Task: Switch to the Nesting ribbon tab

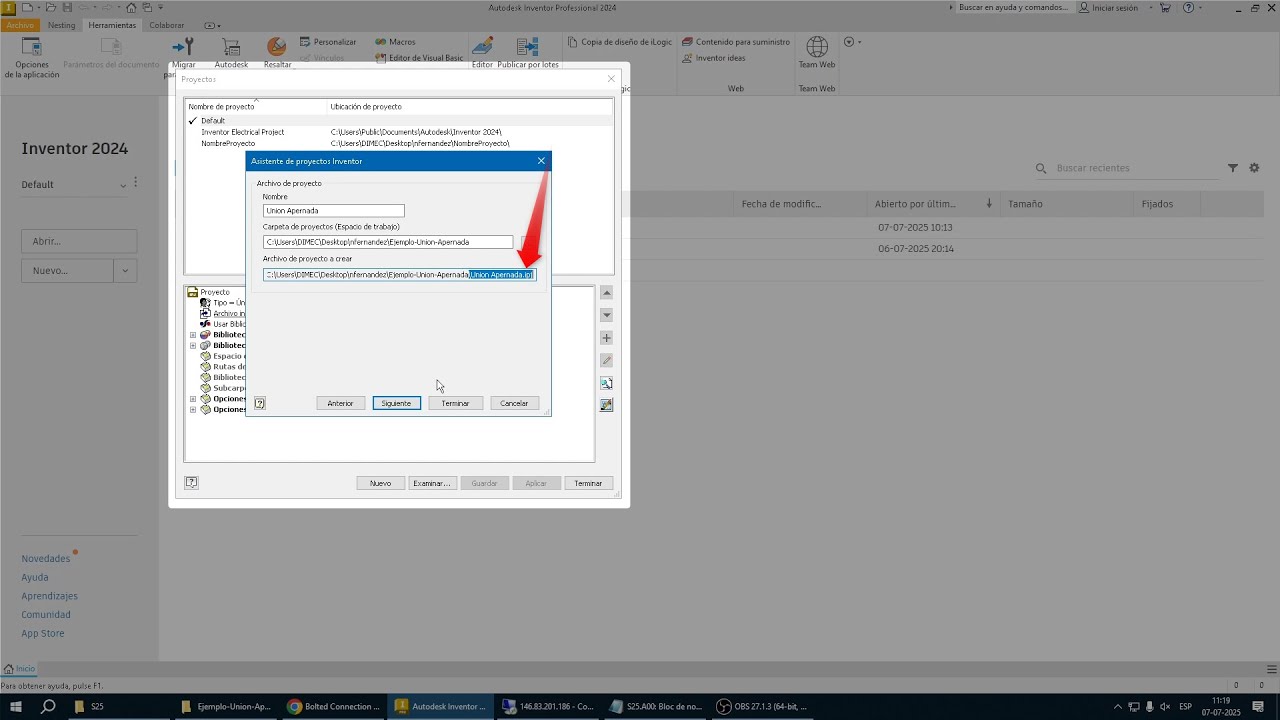Action: coord(61,25)
